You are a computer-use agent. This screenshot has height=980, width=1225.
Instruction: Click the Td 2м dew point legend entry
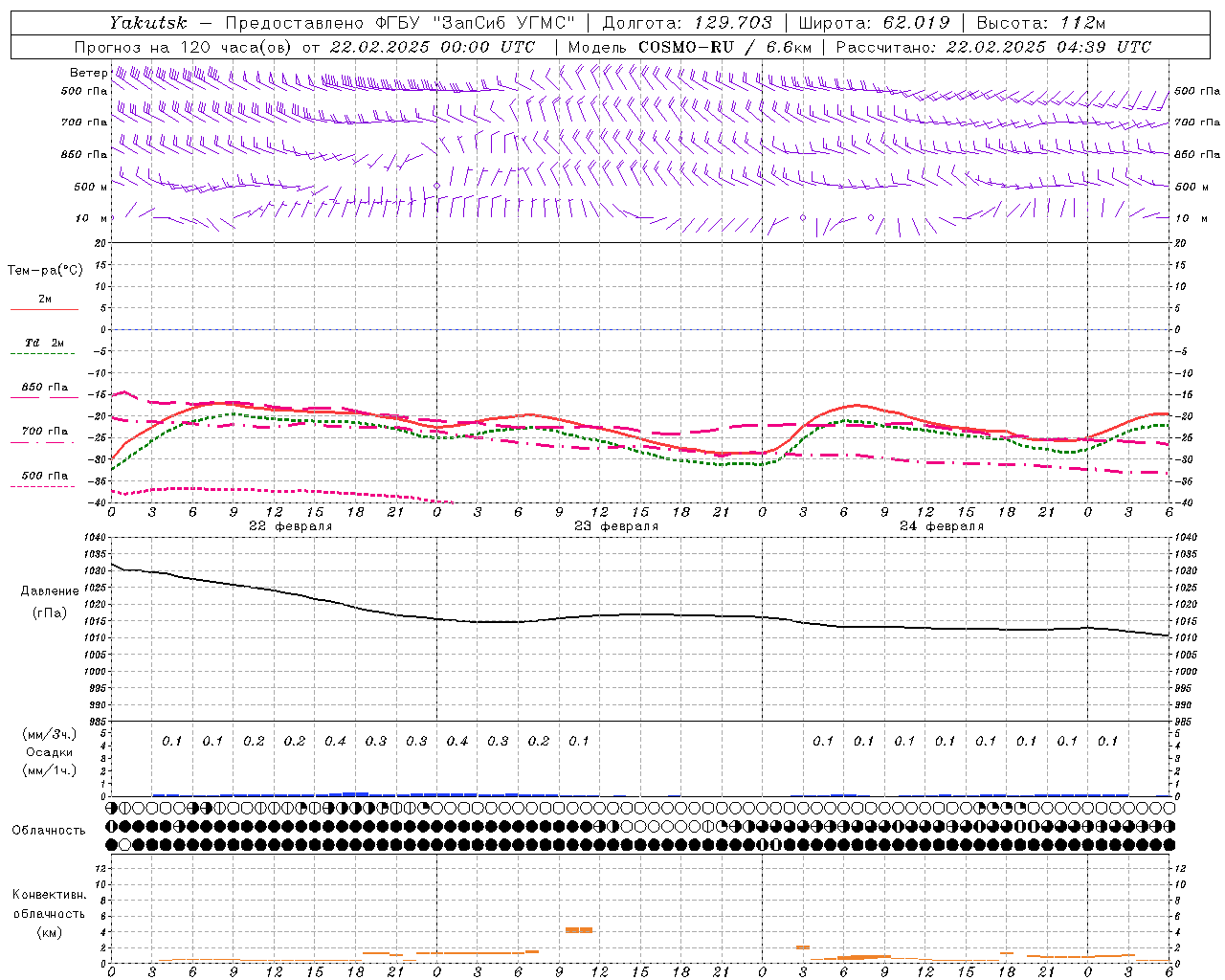pos(44,343)
